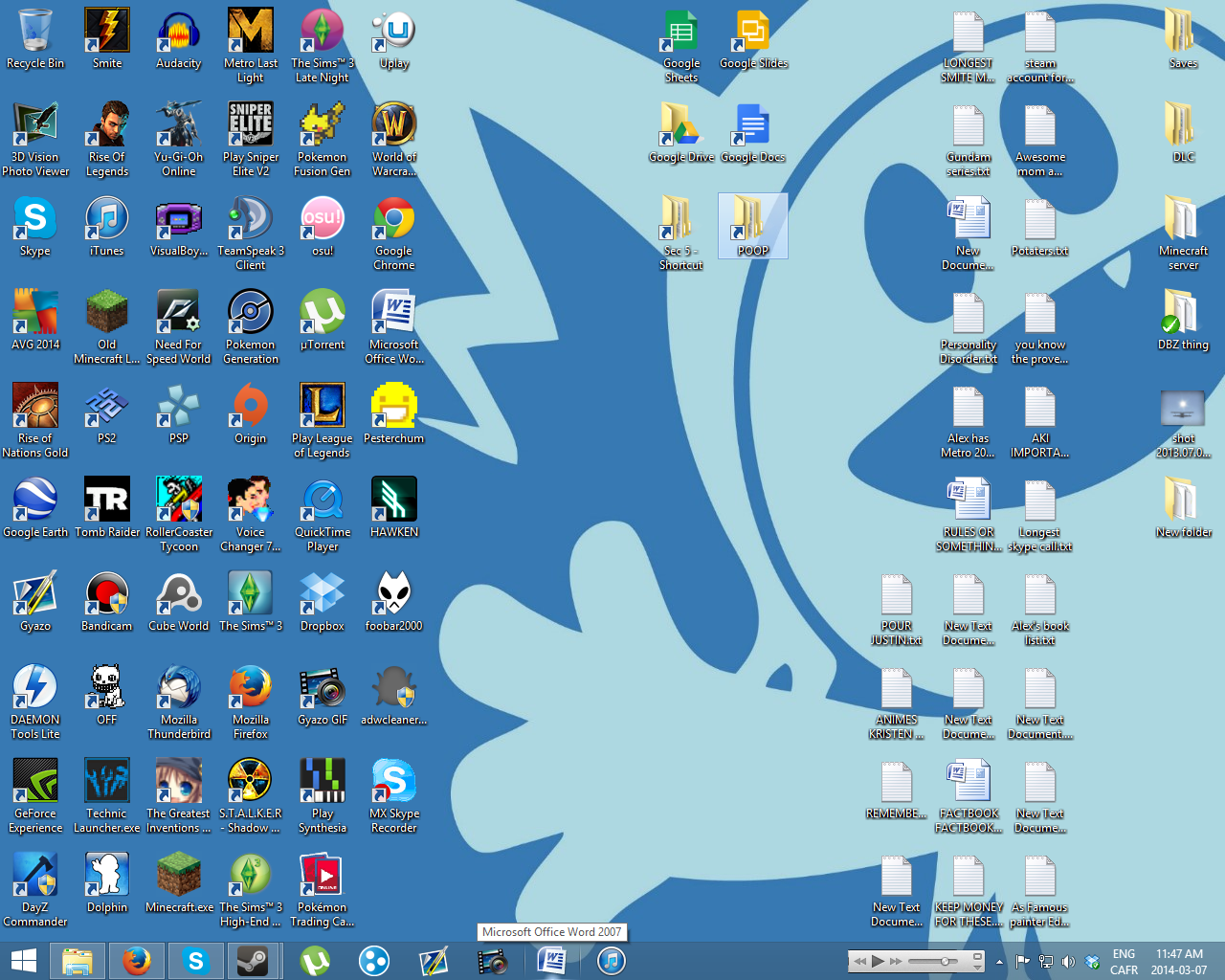
Task: Launch Audacity from the desktop
Action: [179, 39]
